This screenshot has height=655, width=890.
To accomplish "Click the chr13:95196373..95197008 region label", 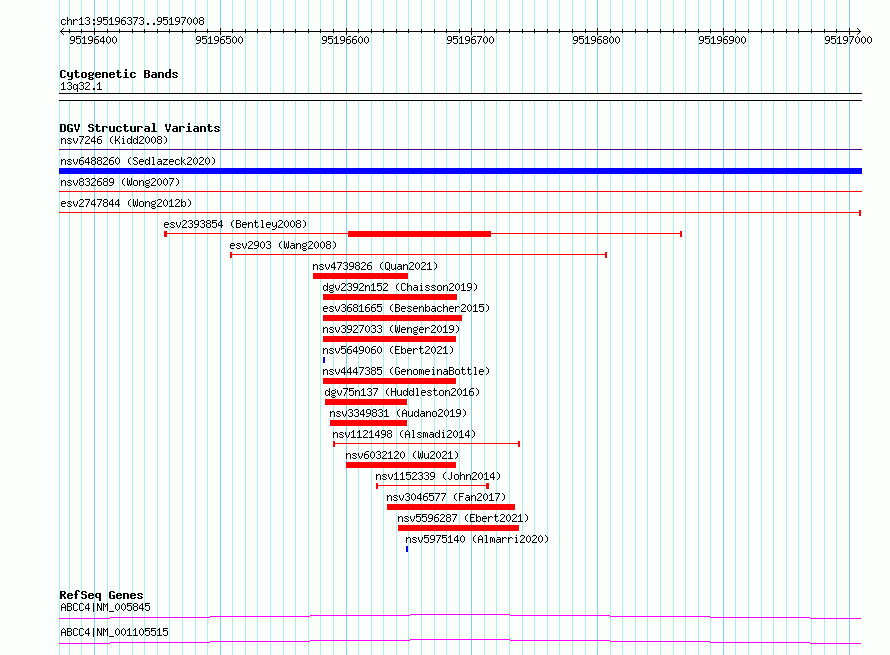I will click(132, 21).
